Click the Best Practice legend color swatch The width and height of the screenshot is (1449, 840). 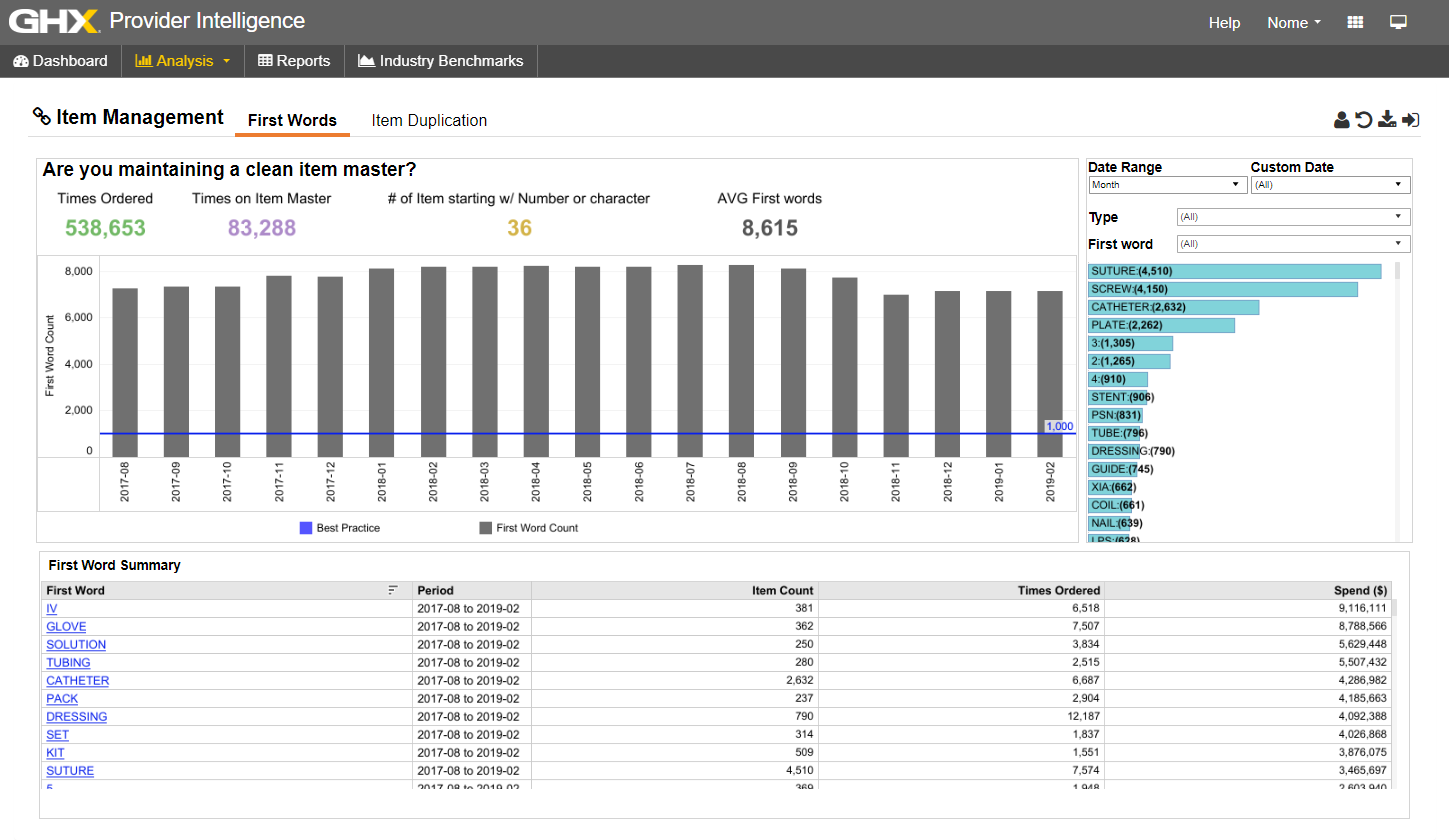306,528
